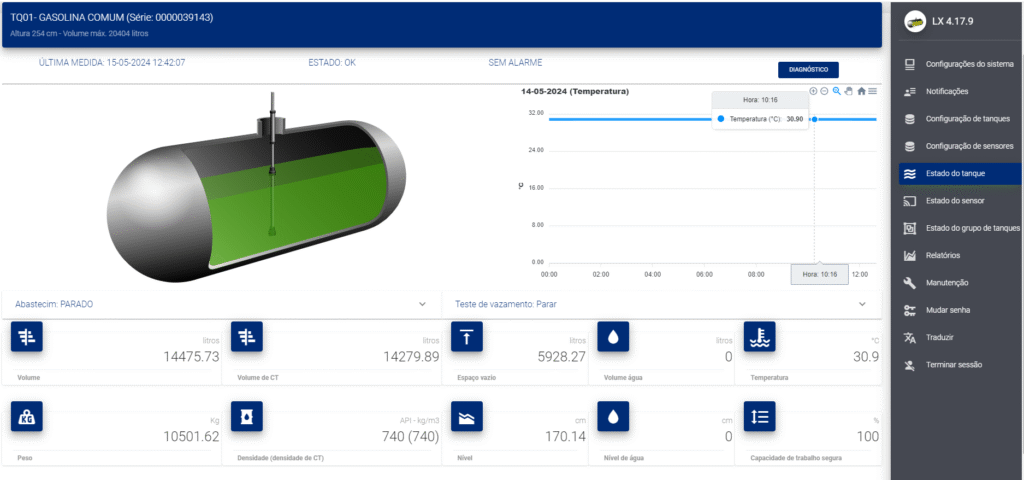1024x480 pixels.
Task: Click the Espaço vazio icon
Action: 467,338
